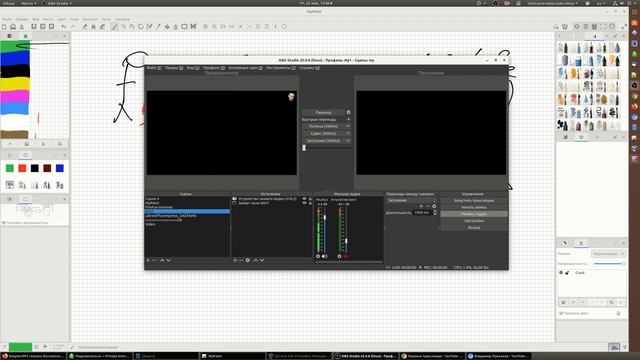Screen dimensions: 640x360
Task: Remove selected source with minus icon
Action: coord(241,260)
